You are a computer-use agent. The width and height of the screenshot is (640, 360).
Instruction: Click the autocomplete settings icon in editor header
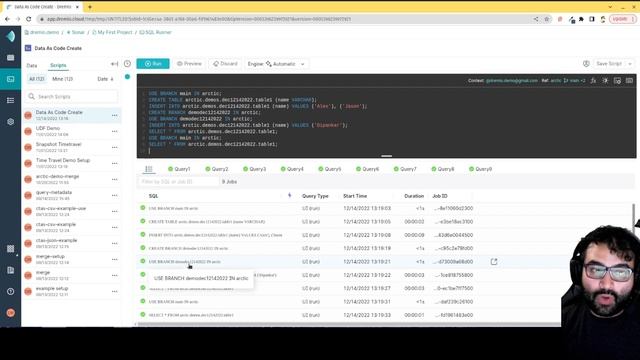click(617, 81)
